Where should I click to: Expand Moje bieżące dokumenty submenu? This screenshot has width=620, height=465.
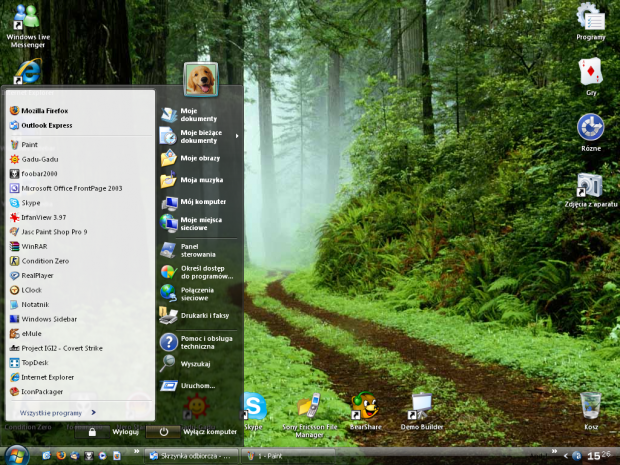click(200, 136)
